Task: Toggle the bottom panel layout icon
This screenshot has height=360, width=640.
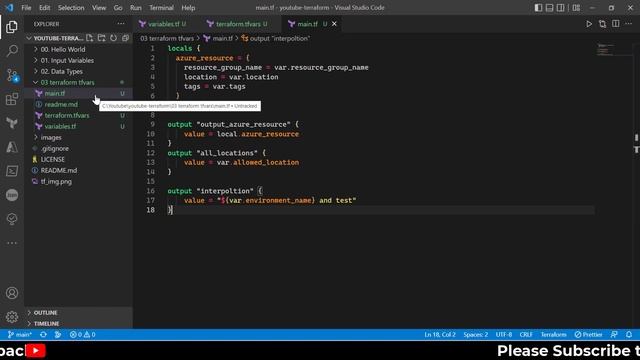Action: [x=549, y=8]
